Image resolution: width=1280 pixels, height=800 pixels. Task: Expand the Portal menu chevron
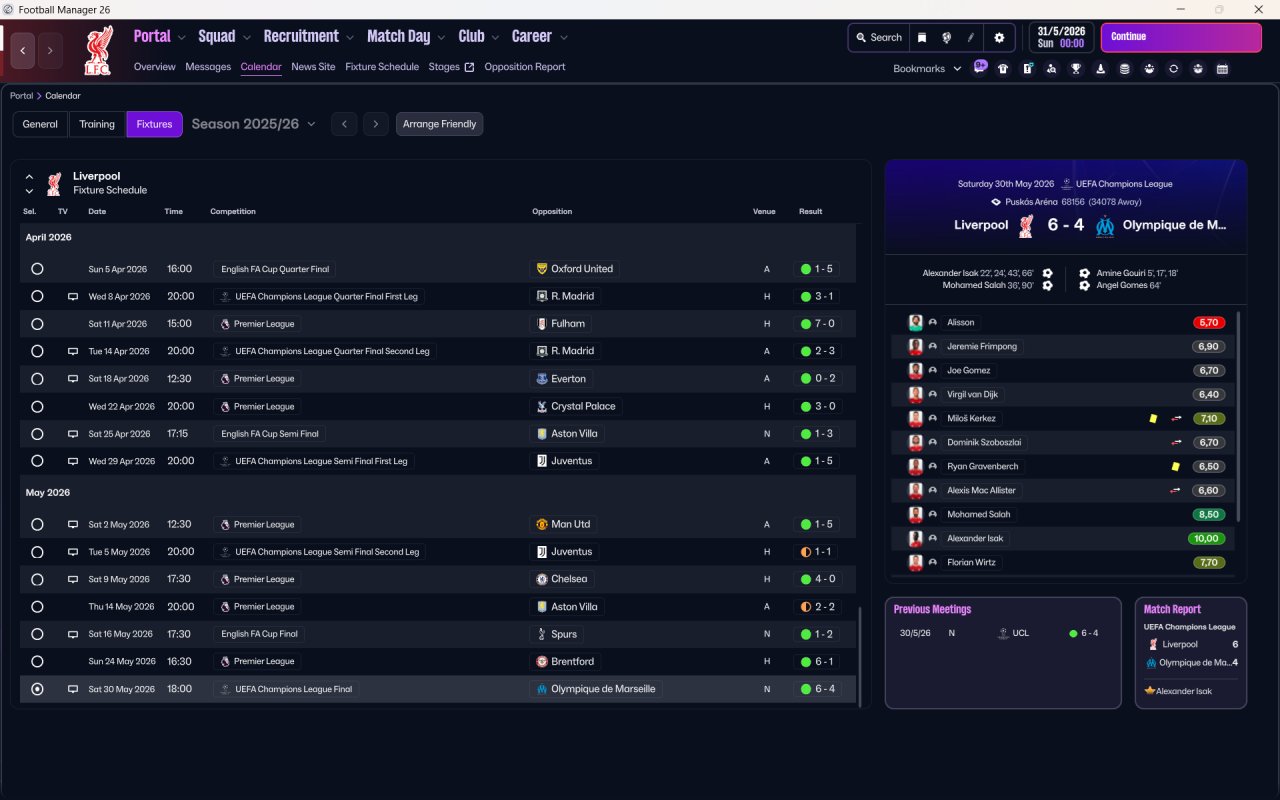181,38
